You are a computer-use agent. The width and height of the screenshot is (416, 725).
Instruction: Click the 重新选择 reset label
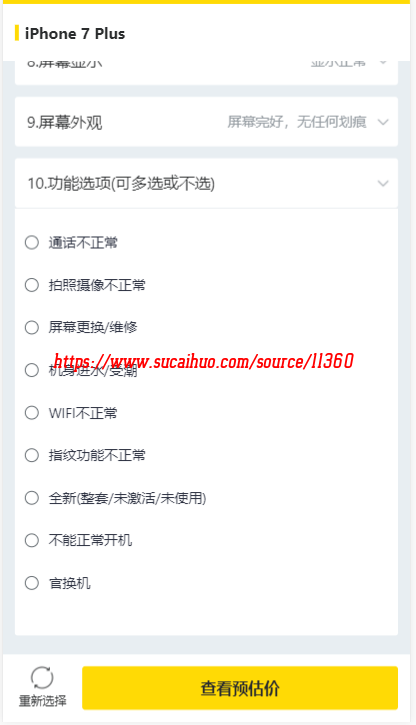[x=42, y=700]
